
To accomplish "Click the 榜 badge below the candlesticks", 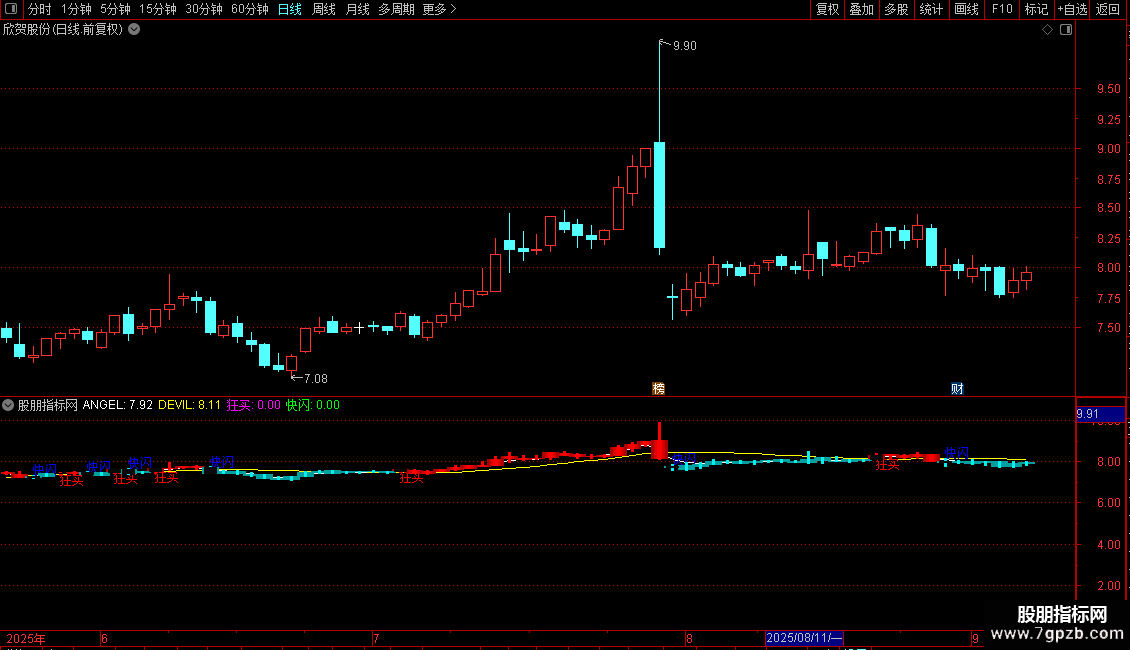I will [658, 388].
